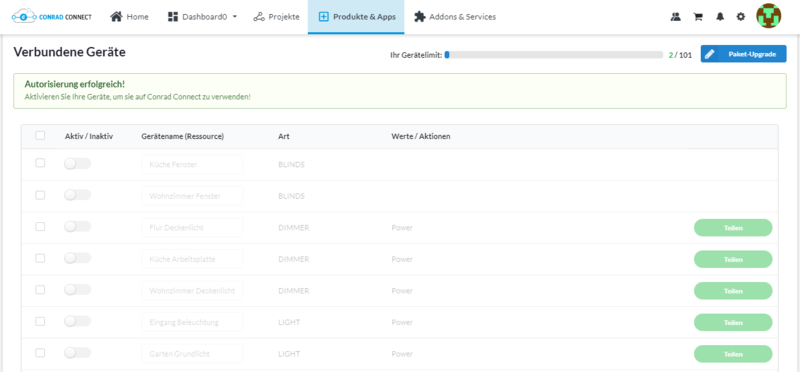The width and height of the screenshot is (800, 372).
Task: Click the Conrad Connect logo
Action: coord(52,17)
